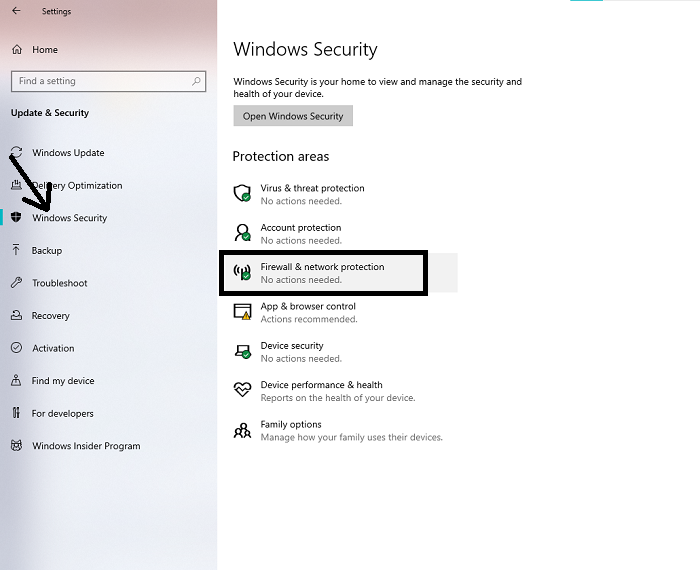Click the Device security laptop icon

point(242,351)
